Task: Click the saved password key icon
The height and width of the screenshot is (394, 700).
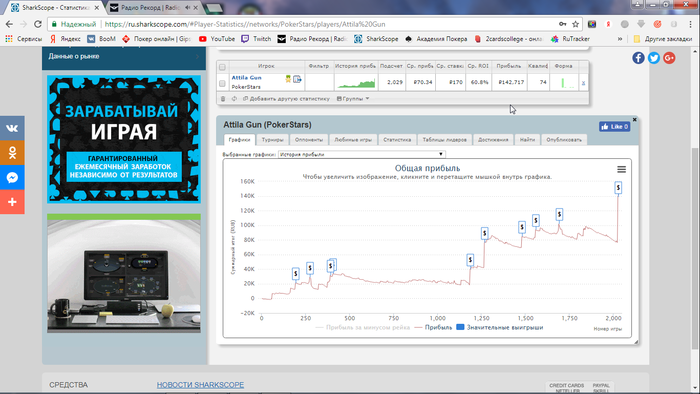Action: pyautogui.click(x=563, y=24)
